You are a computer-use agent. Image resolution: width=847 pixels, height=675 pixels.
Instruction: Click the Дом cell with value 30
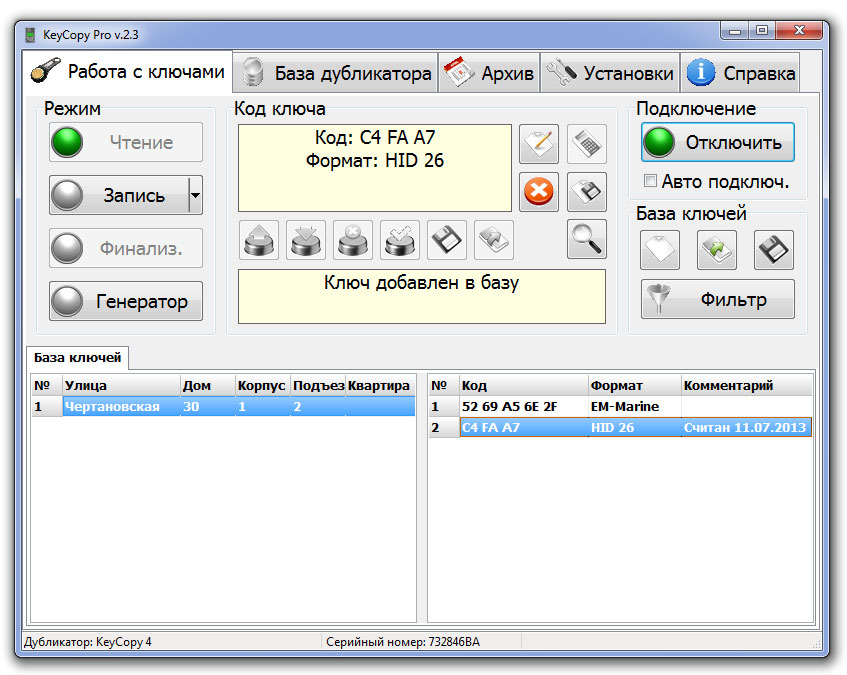coord(208,407)
